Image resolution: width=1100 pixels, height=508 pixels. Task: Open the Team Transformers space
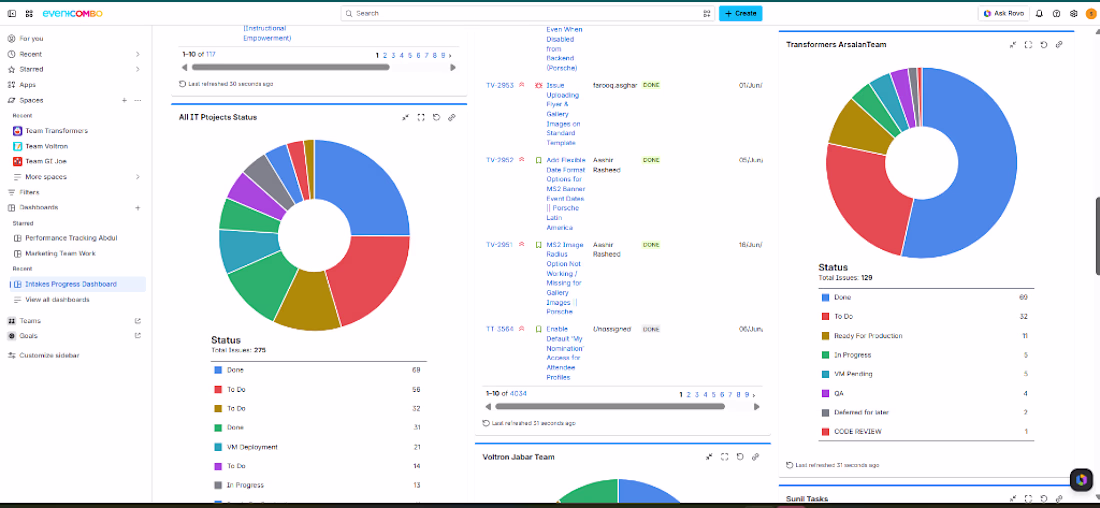coord(56,131)
